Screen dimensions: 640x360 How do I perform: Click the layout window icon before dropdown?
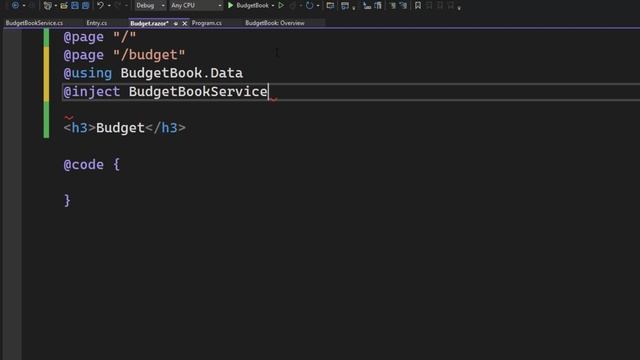tap(345, 5)
